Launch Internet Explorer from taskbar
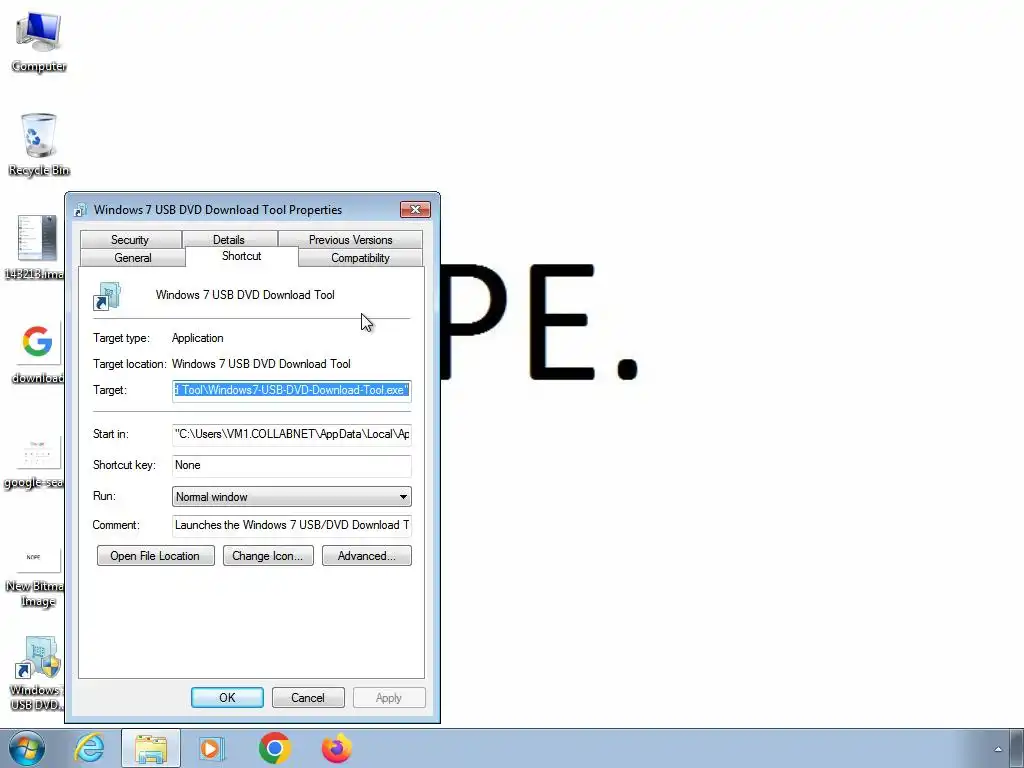The width and height of the screenshot is (1024, 768). click(x=89, y=748)
